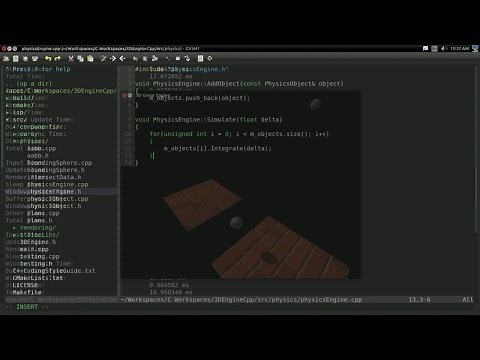This screenshot has width=480, height=360.
Task: Expand the cmake/ folder arrow
Action: point(7,105)
